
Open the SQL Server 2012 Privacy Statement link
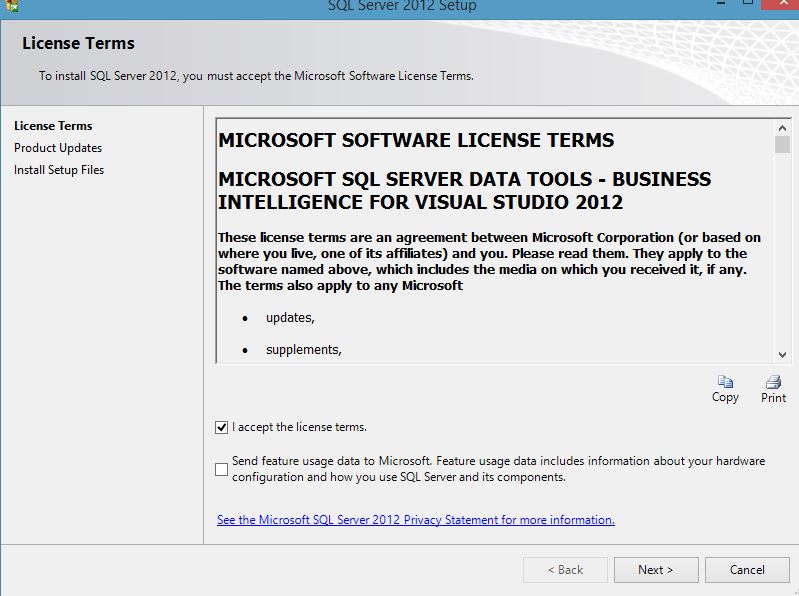pyautogui.click(x=416, y=520)
